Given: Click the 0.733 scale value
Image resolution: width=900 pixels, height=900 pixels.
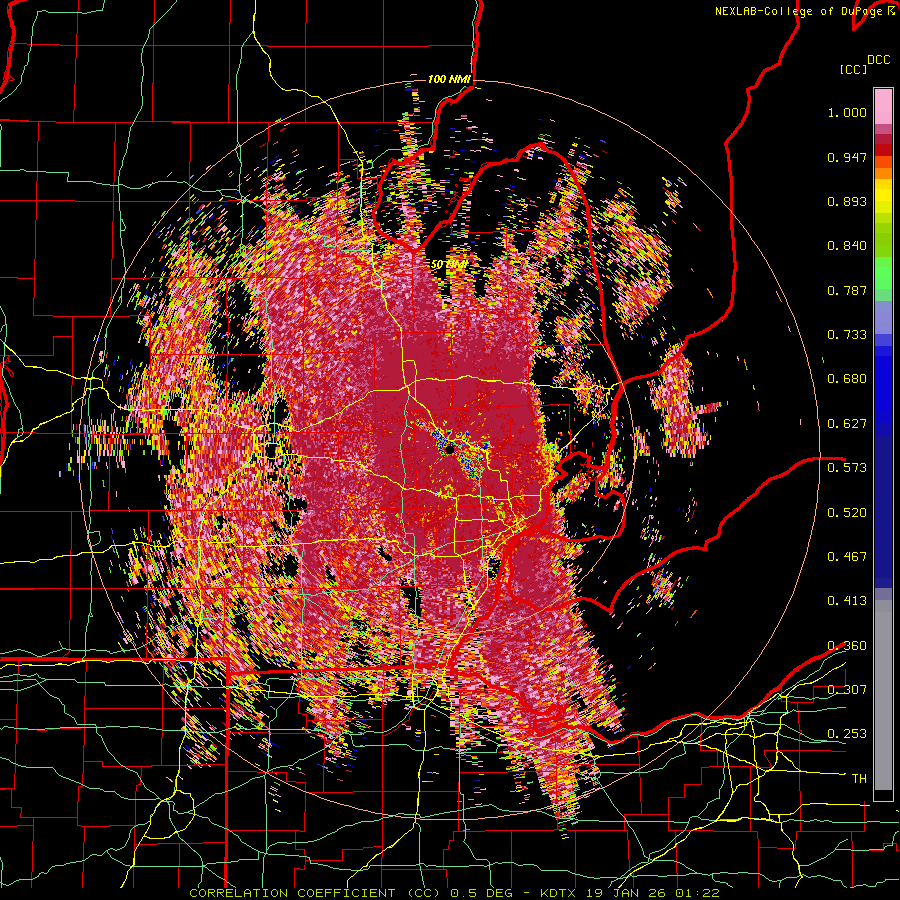Looking at the screenshot, I should pyautogui.click(x=847, y=335).
